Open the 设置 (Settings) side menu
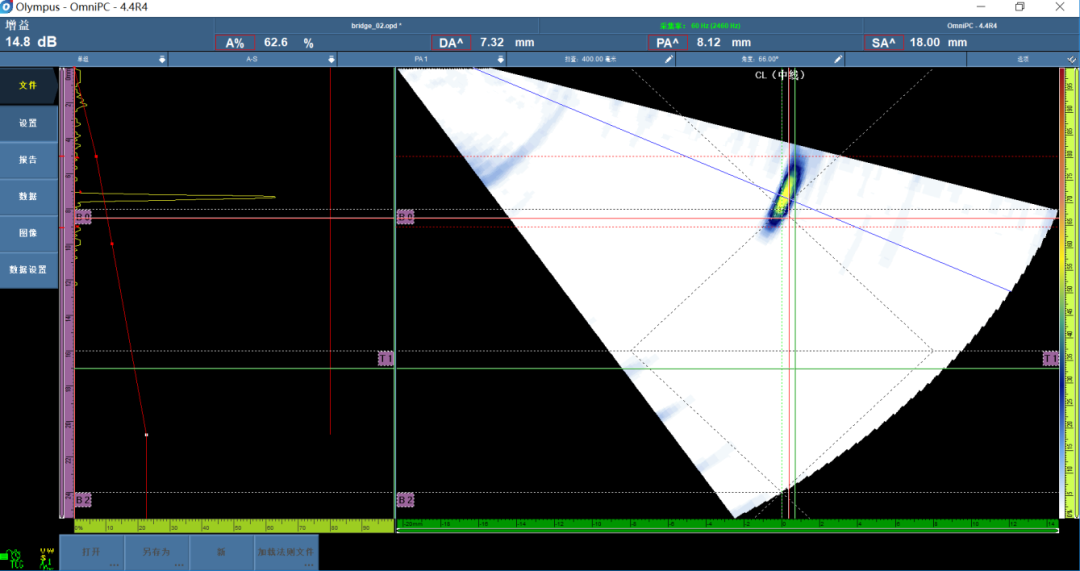Image resolution: width=1080 pixels, height=571 pixels. coord(28,123)
